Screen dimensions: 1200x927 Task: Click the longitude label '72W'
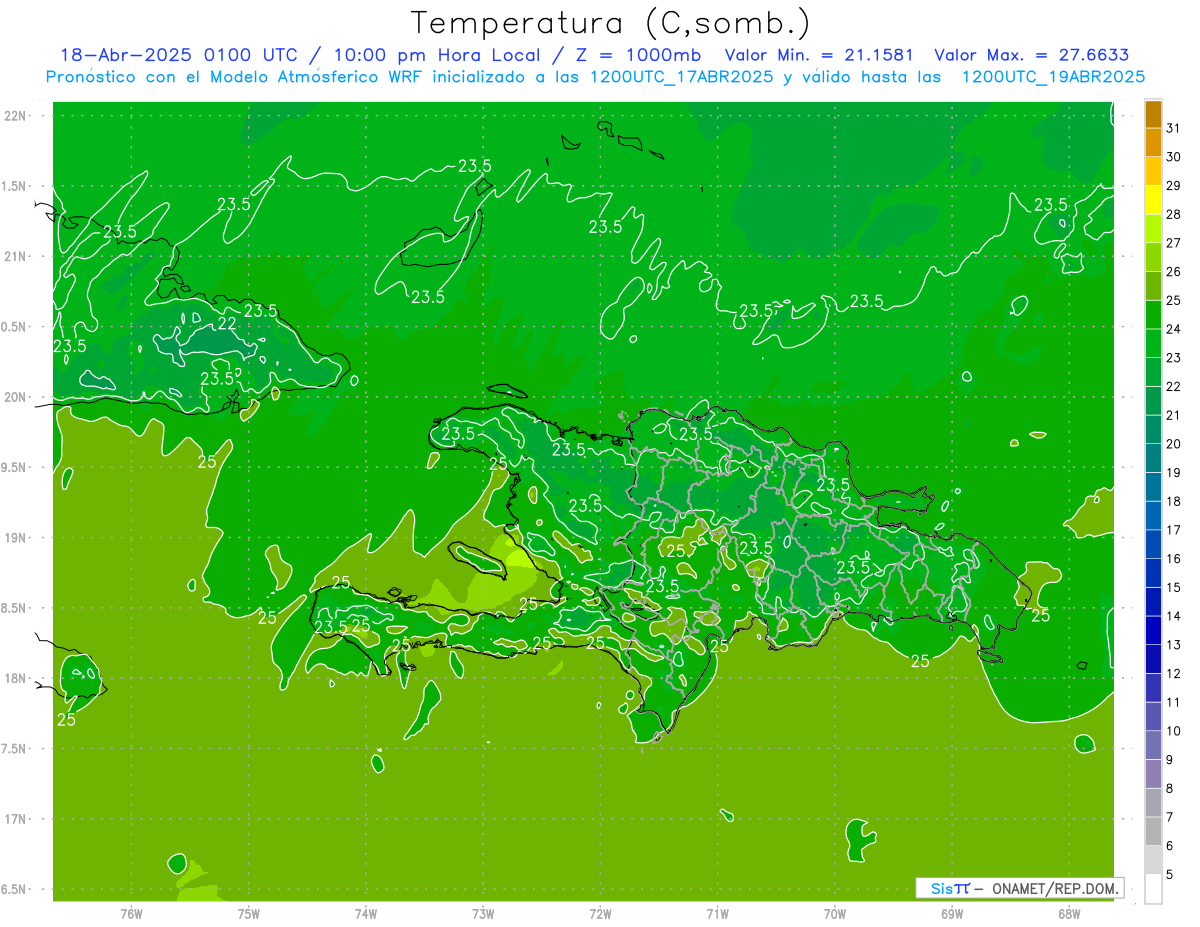pyautogui.click(x=601, y=913)
